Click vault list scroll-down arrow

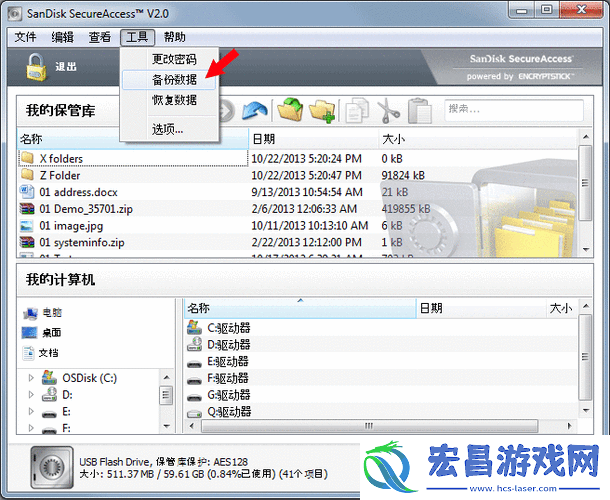tap(586, 249)
